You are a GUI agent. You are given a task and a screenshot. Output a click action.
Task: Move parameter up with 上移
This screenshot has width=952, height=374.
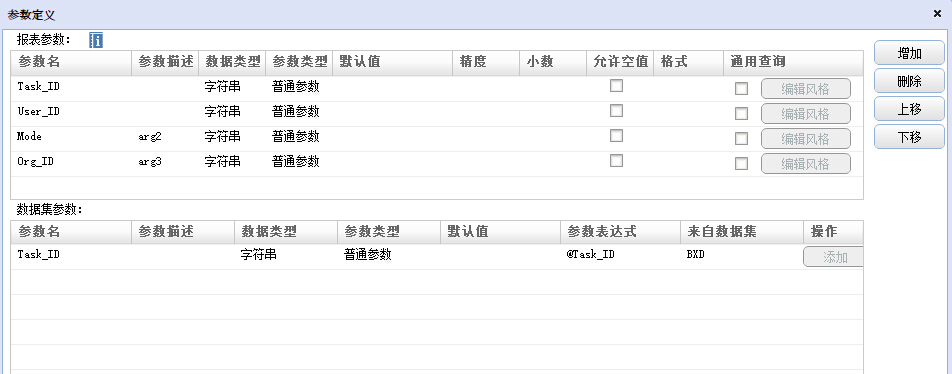tap(909, 109)
